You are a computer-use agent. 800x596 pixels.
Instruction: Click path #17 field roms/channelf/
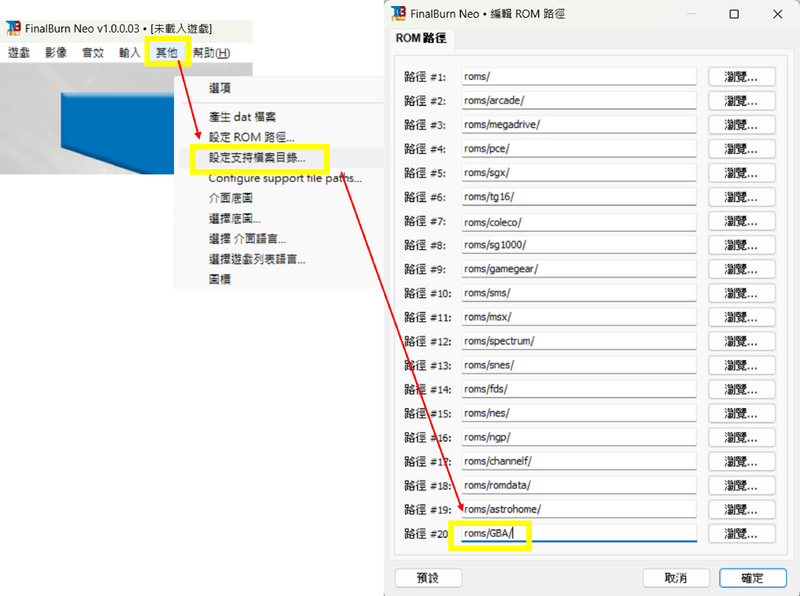(579, 461)
